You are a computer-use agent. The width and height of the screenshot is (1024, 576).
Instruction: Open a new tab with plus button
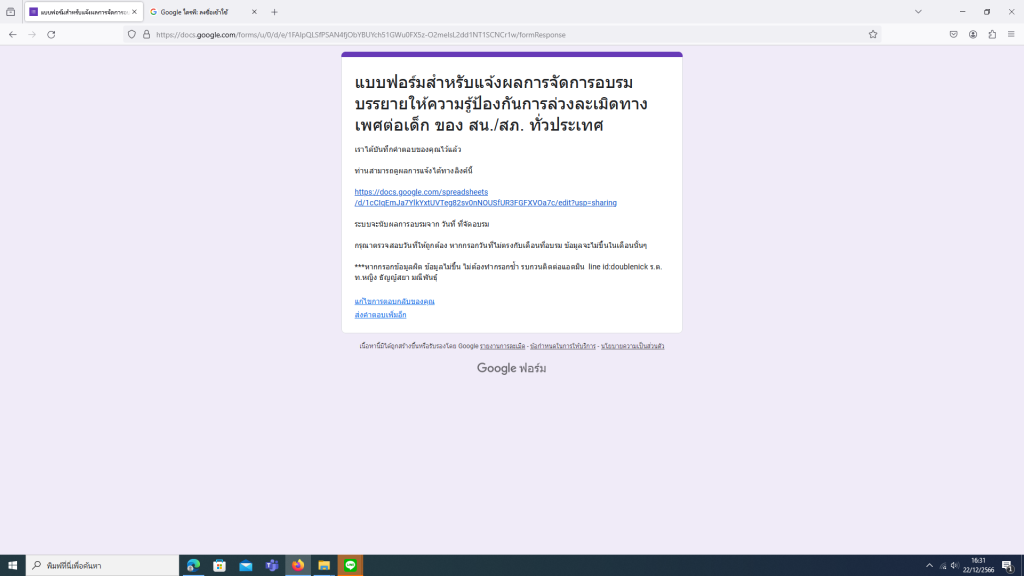pyautogui.click(x=274, y=12)
